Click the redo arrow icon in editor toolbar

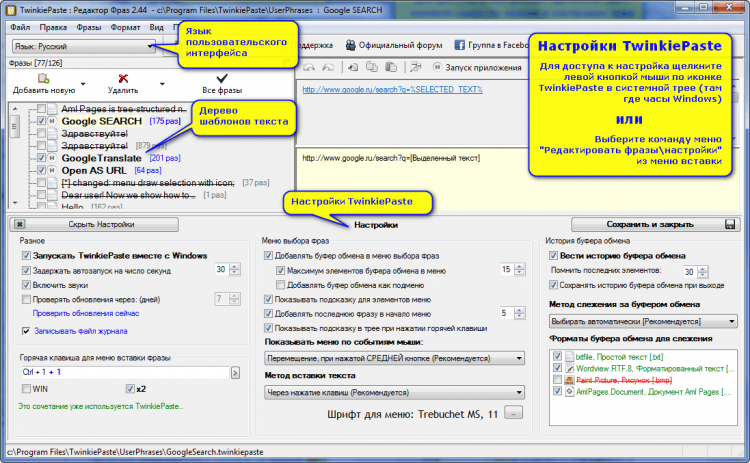coord(328,67)
